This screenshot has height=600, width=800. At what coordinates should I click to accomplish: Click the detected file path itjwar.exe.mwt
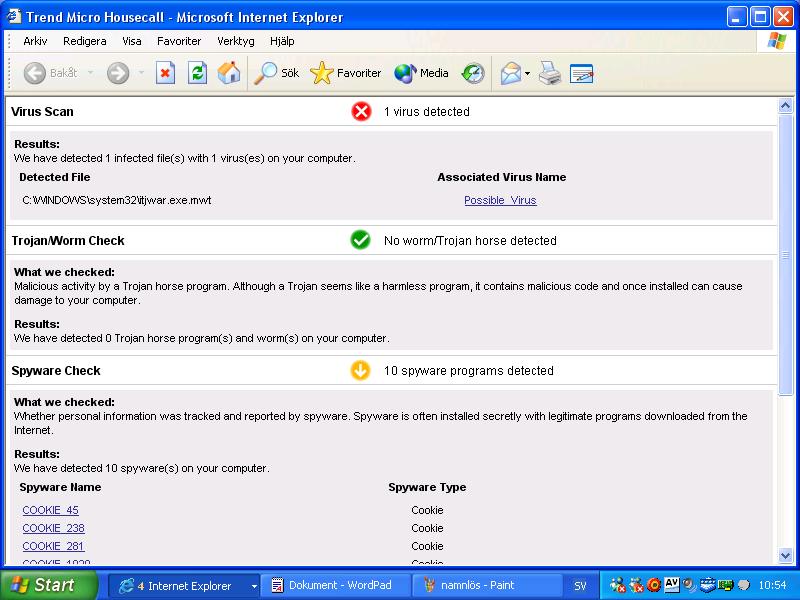(116, 200)
